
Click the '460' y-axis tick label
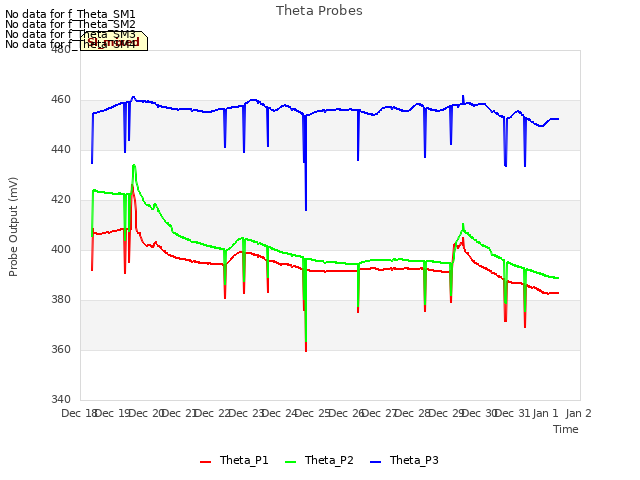pos(61,100)
